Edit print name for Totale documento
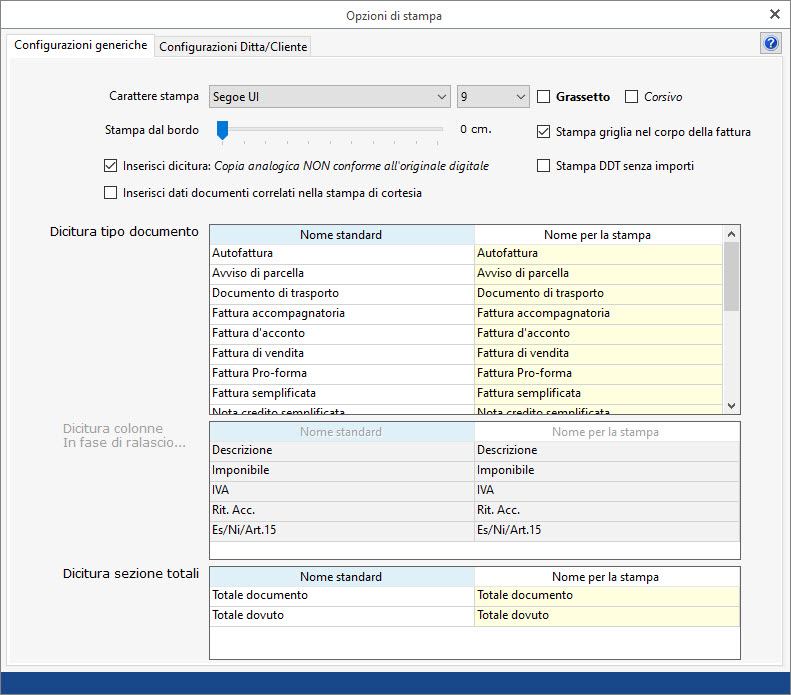 click(x=607, y=595)
